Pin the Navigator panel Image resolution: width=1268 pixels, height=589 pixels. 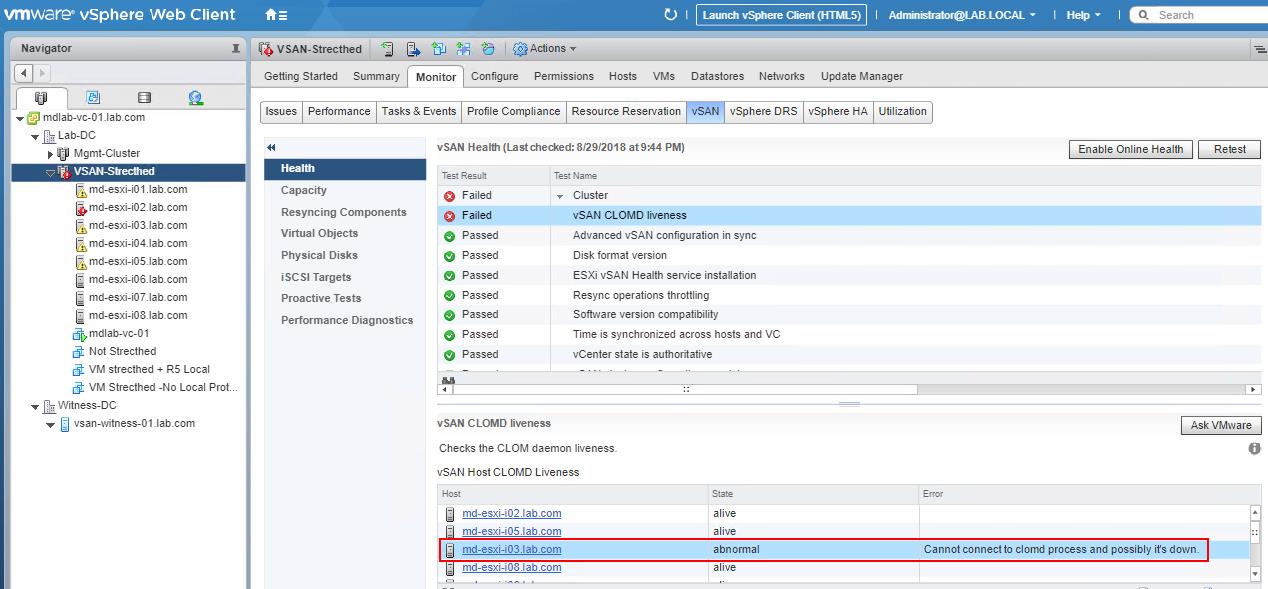click(x=236, y=48)
